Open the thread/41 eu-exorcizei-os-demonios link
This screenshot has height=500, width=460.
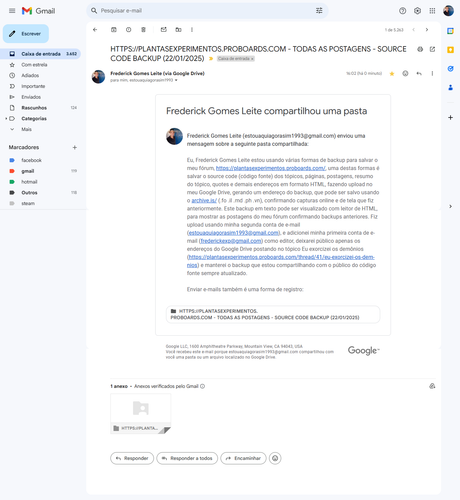(x=281, y=257)
